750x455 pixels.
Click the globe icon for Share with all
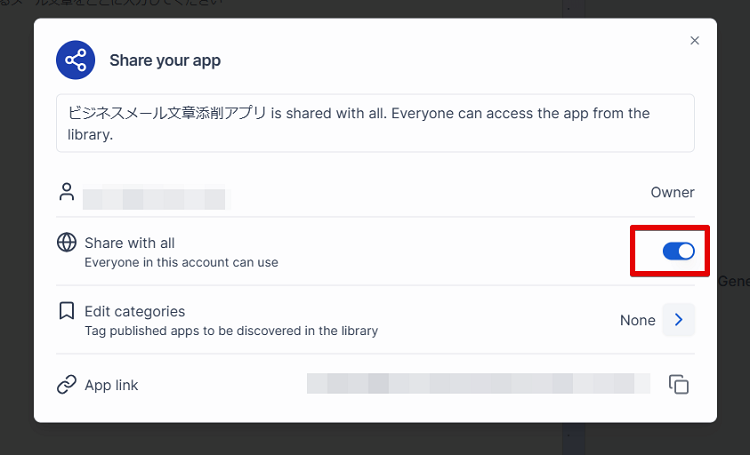[67, 243]
